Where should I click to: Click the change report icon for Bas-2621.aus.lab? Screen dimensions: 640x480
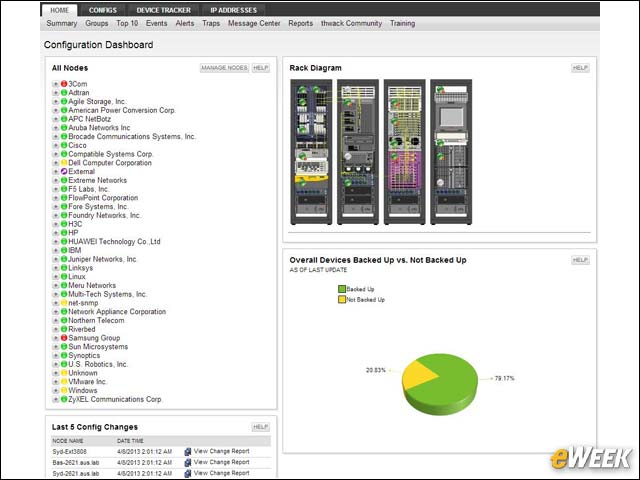point(188,462)
